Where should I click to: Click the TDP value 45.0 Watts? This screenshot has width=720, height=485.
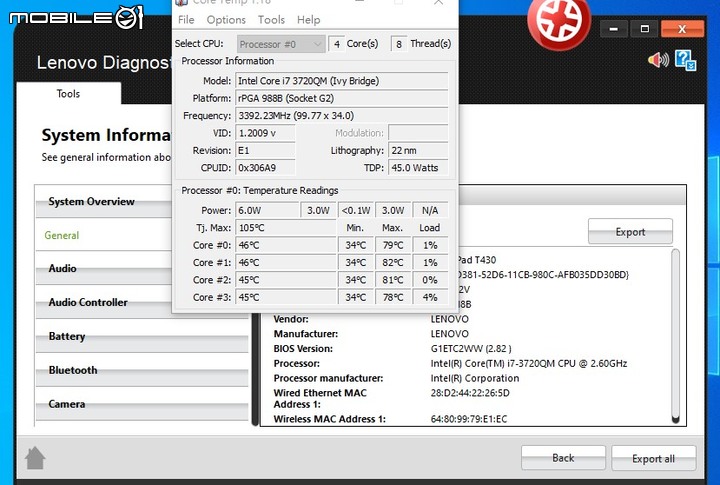point(418,168)
